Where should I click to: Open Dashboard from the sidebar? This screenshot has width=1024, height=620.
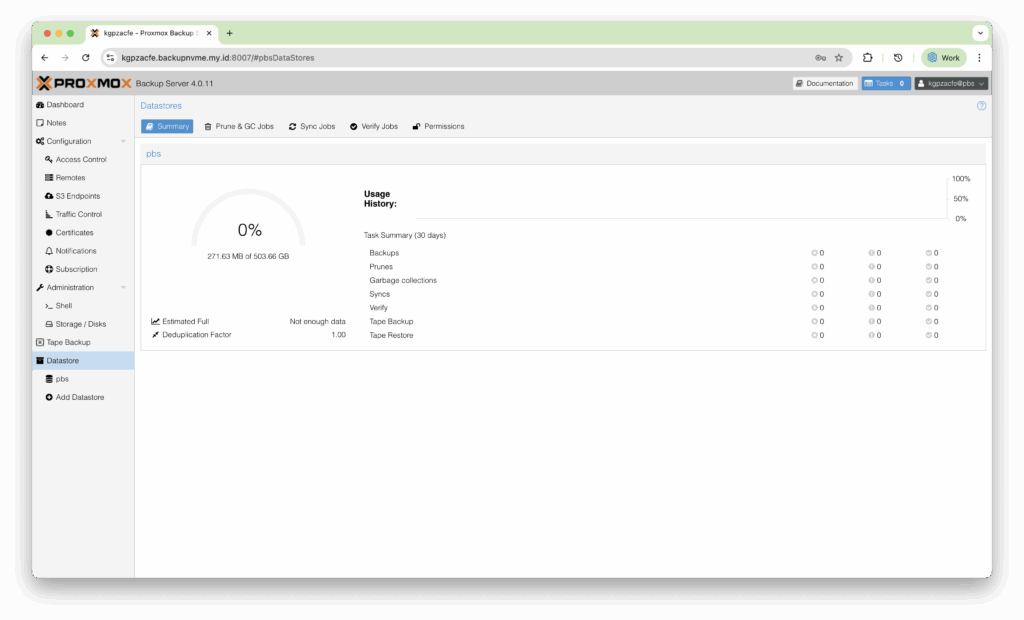click(x=65, y=105)
